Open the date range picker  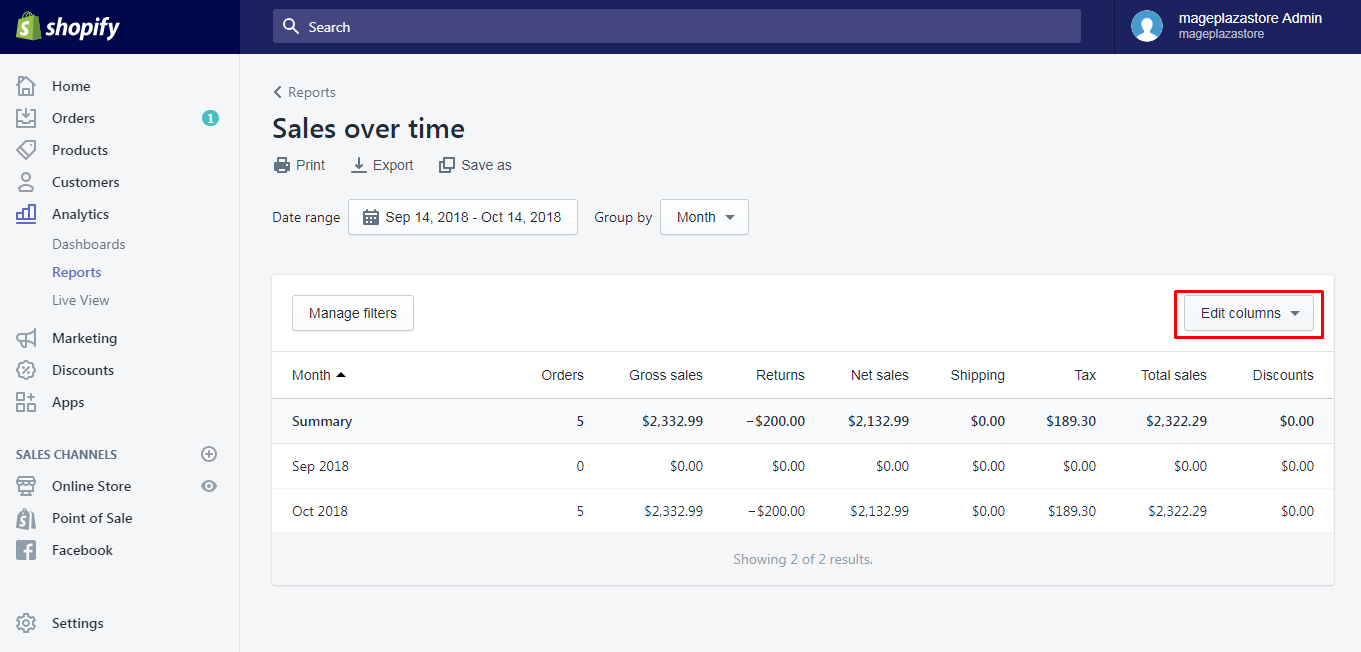tap(463, 217)
